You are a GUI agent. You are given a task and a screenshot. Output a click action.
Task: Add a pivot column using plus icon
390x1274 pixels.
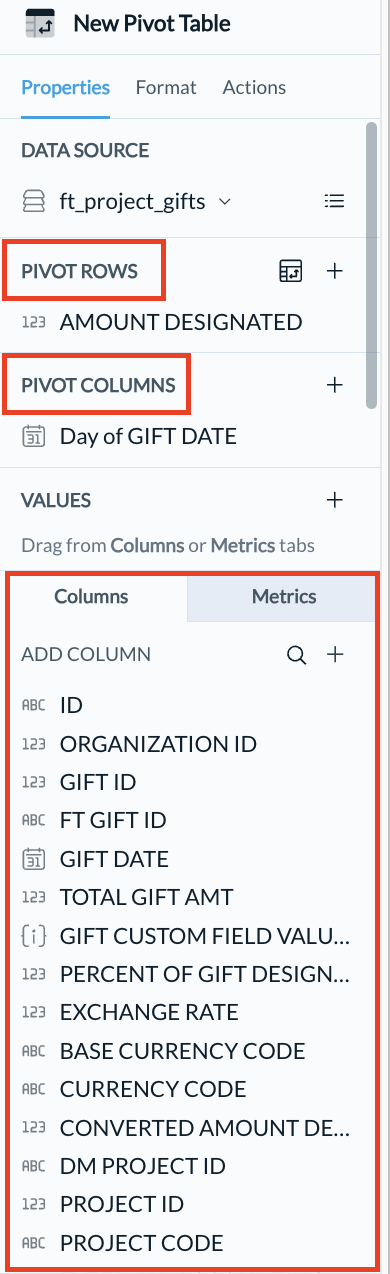click(335, 385)
